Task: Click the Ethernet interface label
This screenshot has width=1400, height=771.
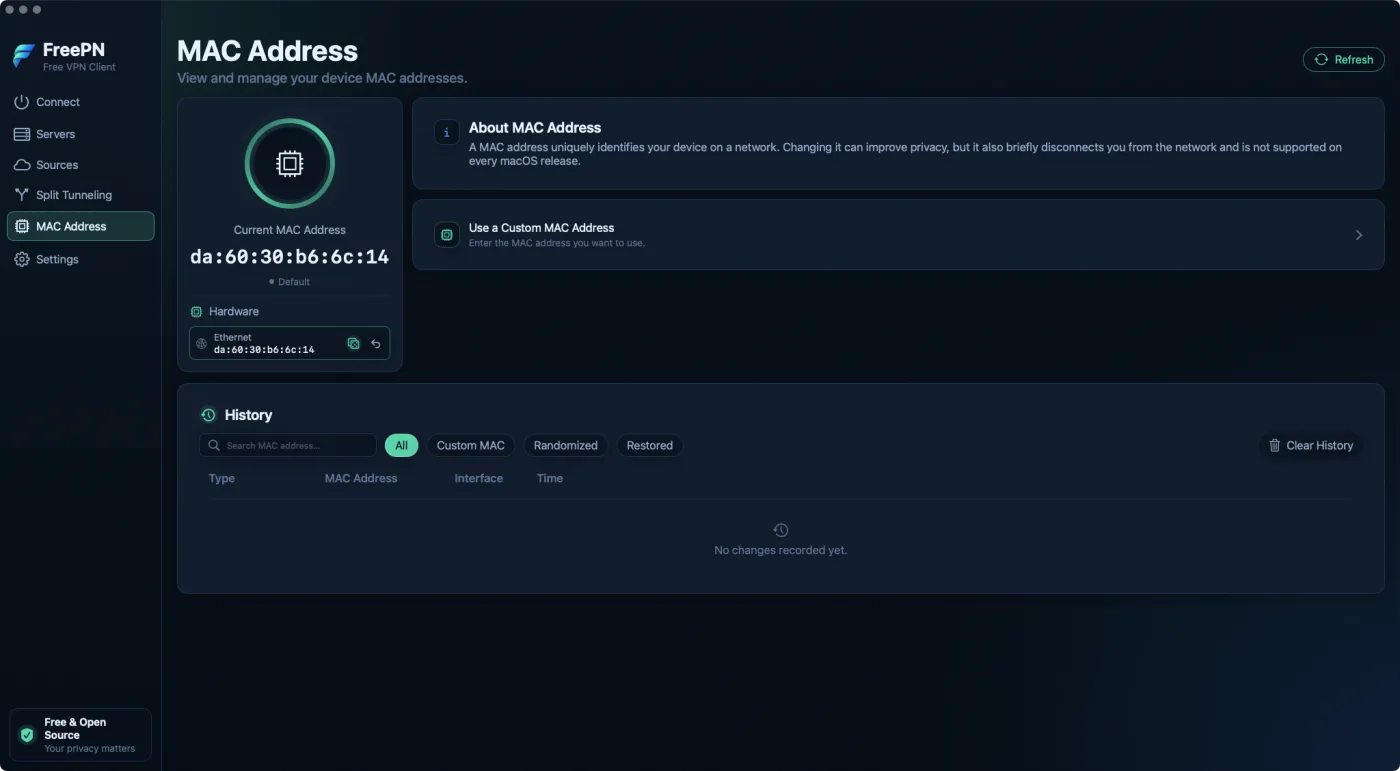Action: 233,337
